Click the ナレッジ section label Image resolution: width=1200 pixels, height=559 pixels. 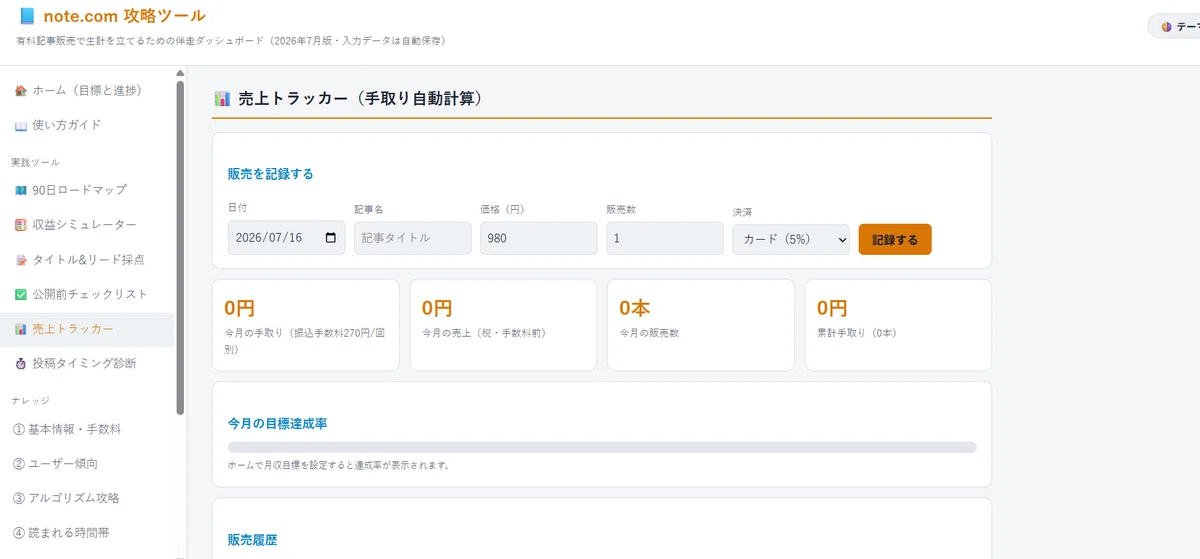click(x=31, y=401)
